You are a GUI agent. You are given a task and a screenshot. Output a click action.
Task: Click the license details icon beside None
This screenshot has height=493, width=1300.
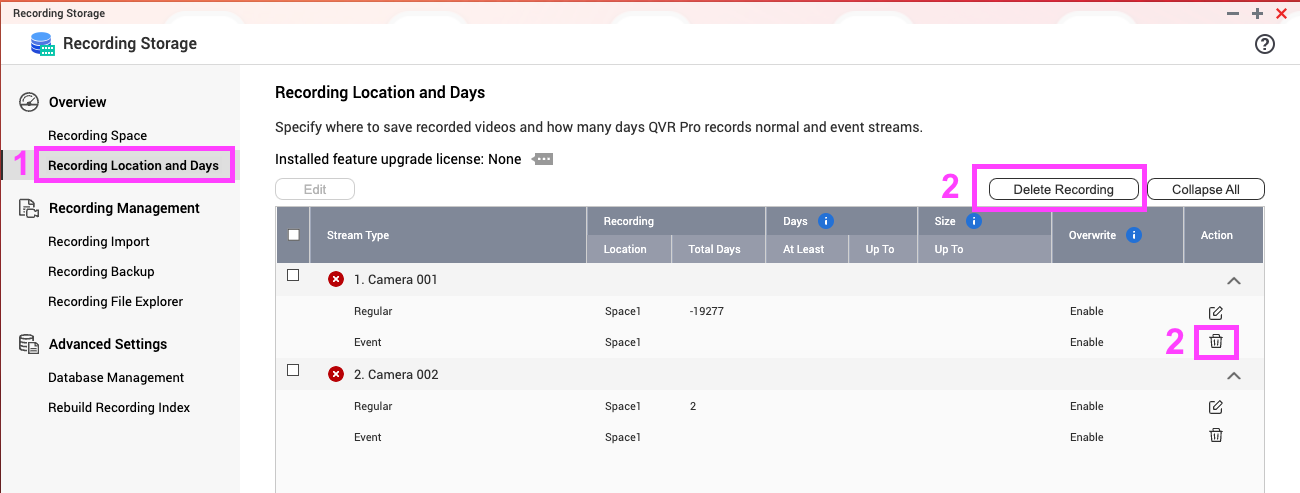point(543,159)
